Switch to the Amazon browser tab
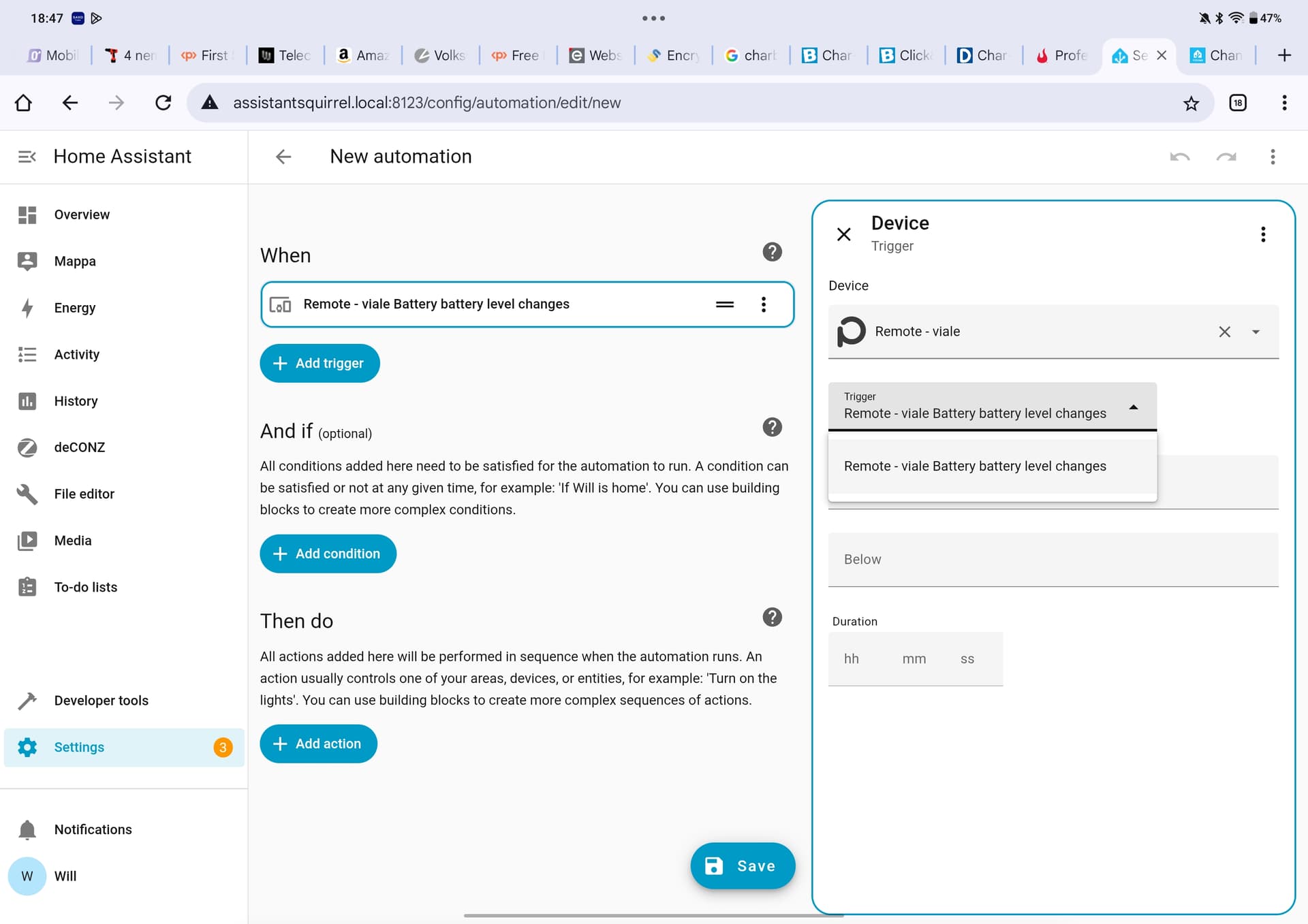 point(363,56)
